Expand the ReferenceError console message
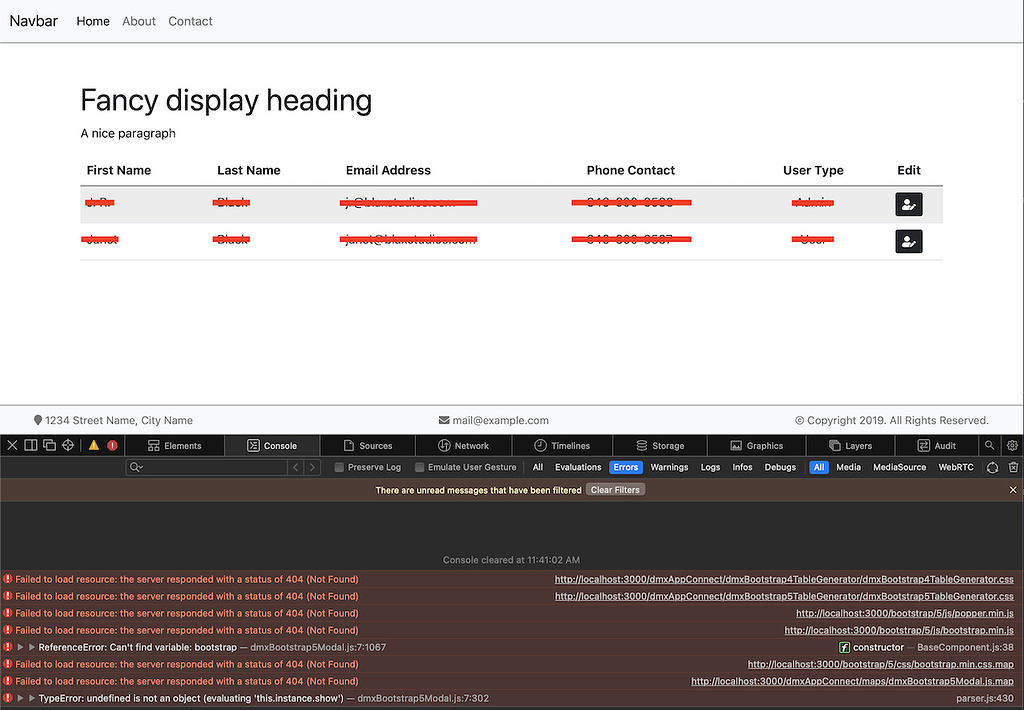This screenshot has width=1024, height=710. [x=19, y=647]
